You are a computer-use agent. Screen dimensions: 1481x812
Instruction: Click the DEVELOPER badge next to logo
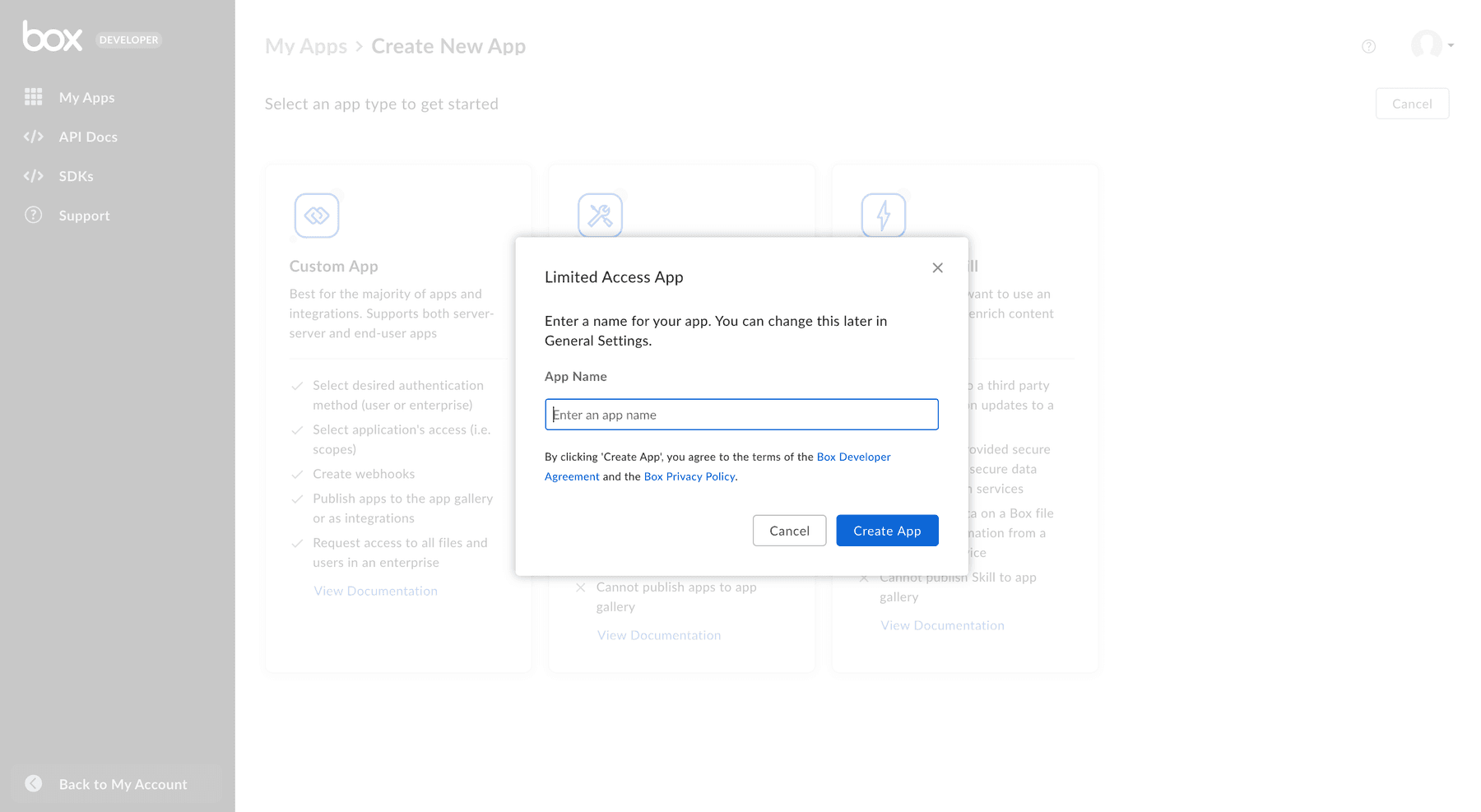[x=128, y=39]
